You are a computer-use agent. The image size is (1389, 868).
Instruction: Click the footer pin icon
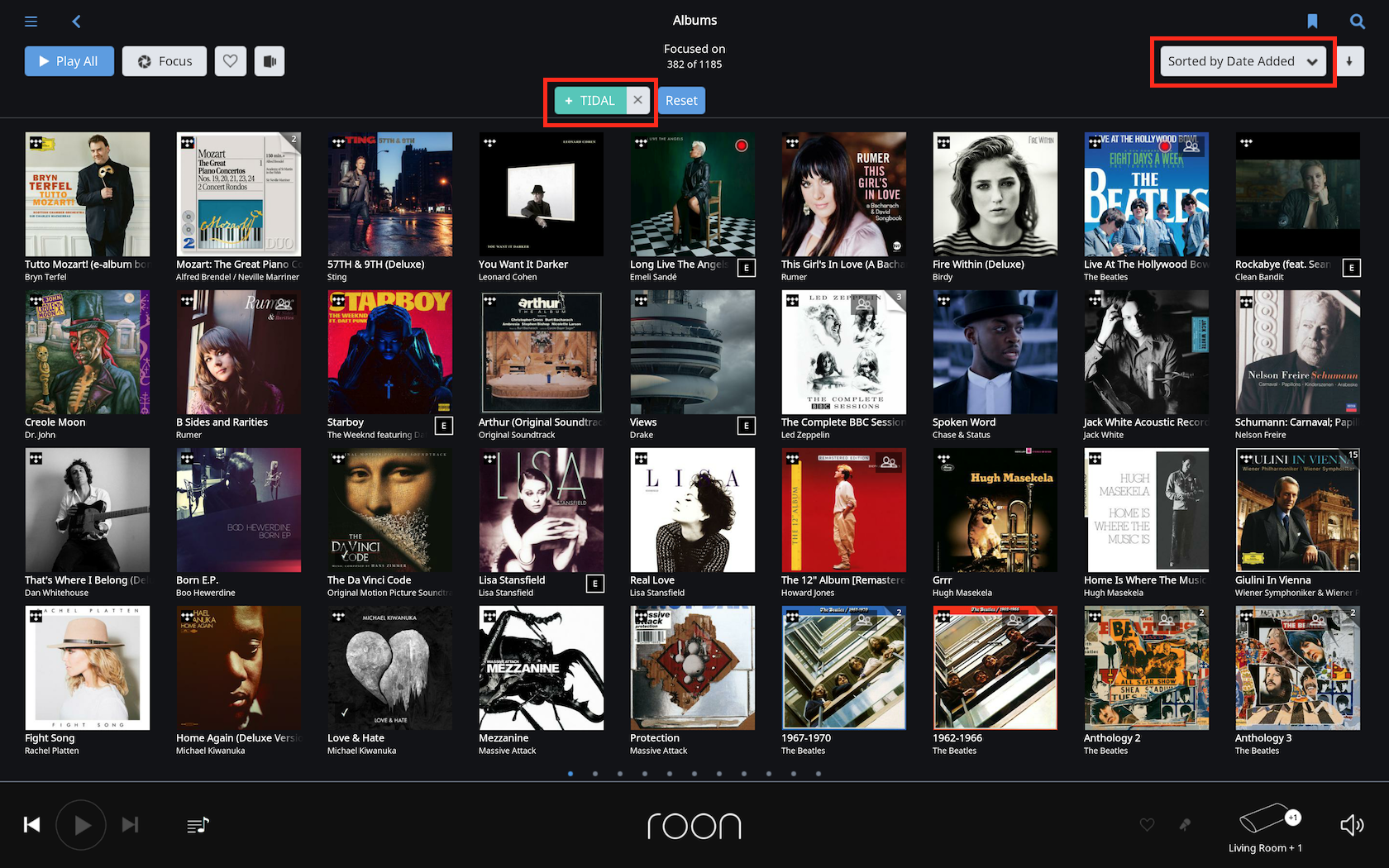1185,825
